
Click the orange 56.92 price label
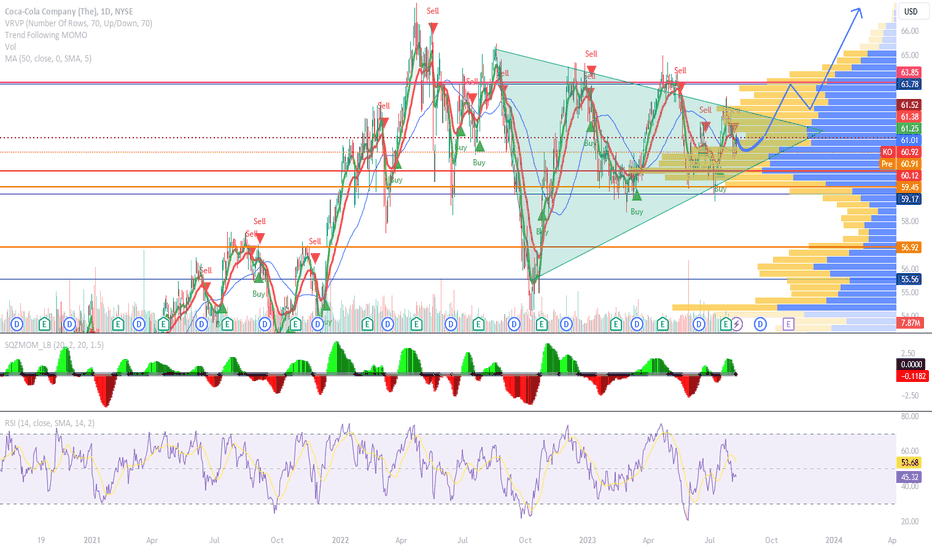909,247
